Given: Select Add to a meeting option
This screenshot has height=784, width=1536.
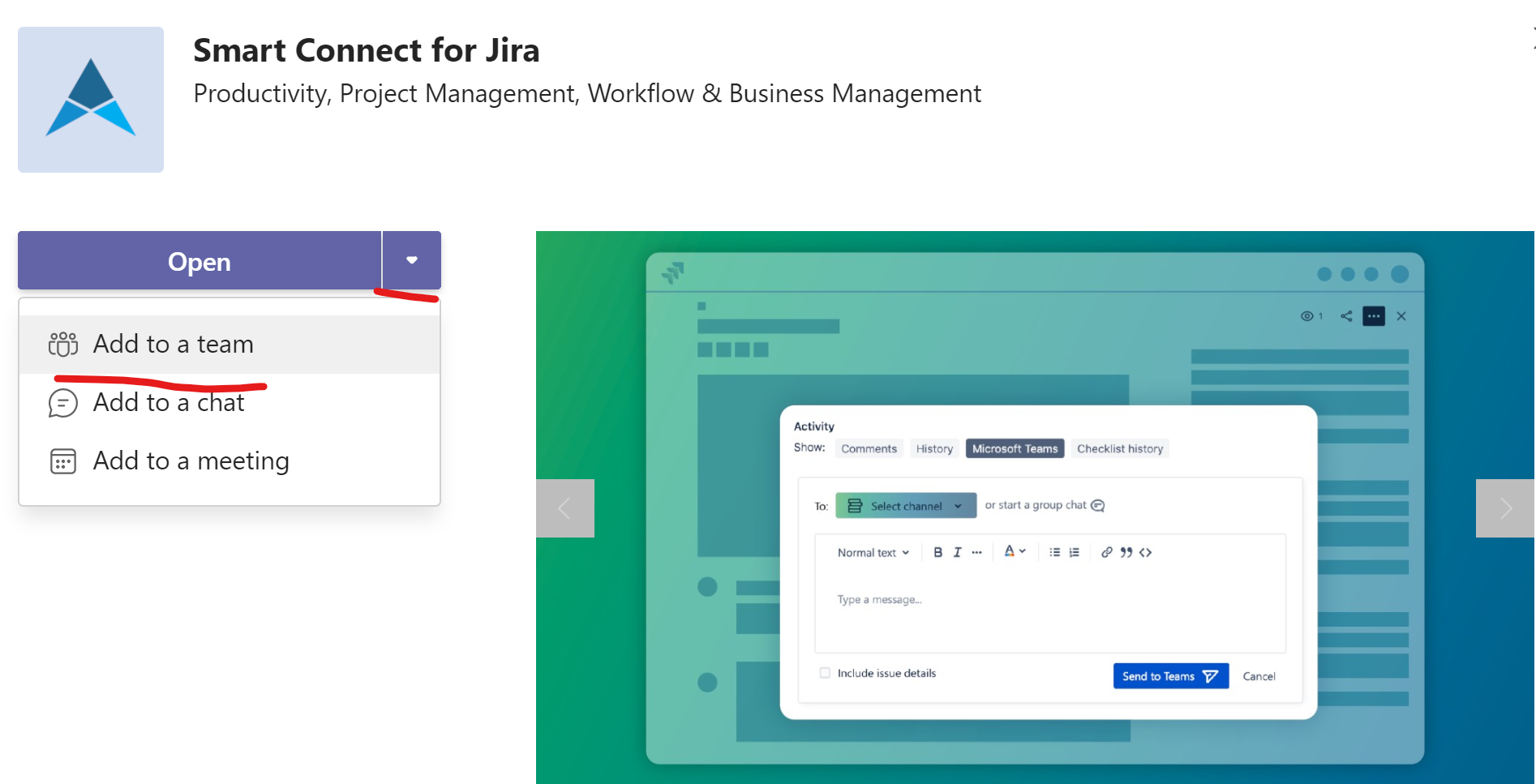Looking at the screenshot, I should click(x=191, y=461).
